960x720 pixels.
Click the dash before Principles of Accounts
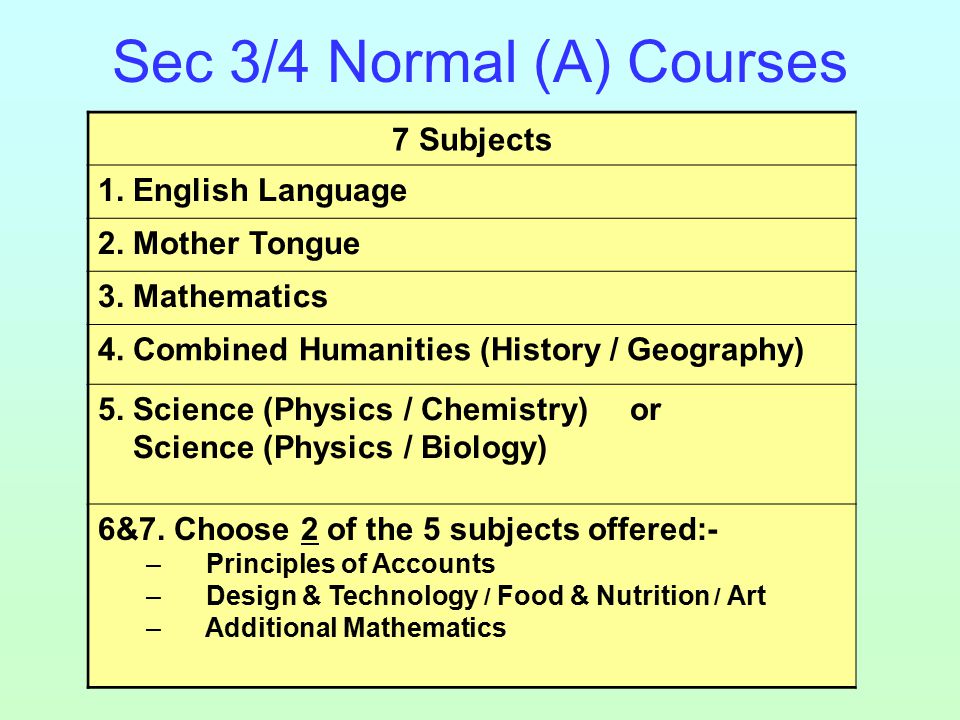154,564
